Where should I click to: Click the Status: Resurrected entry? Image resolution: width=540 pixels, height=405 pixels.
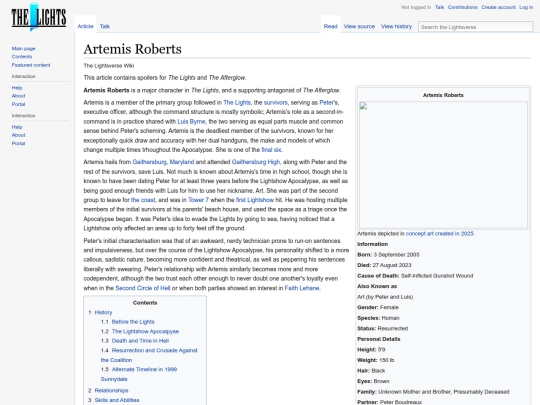[383, 329]
